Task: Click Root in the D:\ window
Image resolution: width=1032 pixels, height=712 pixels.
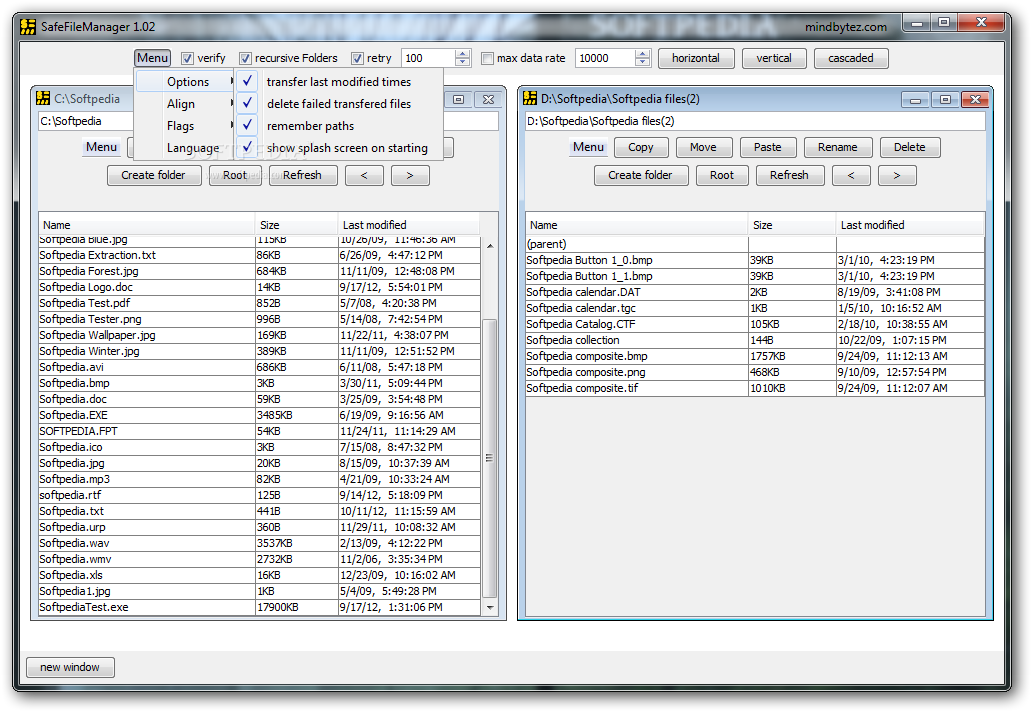Action: (x=721, y=175)
